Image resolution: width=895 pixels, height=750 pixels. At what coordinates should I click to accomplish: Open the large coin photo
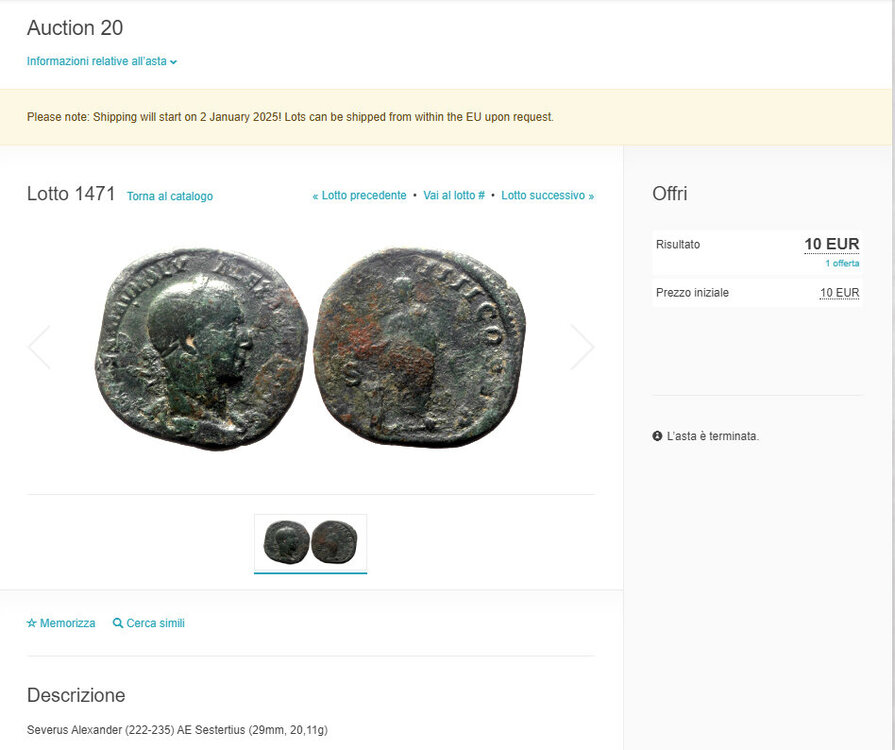tap(310, 347)
